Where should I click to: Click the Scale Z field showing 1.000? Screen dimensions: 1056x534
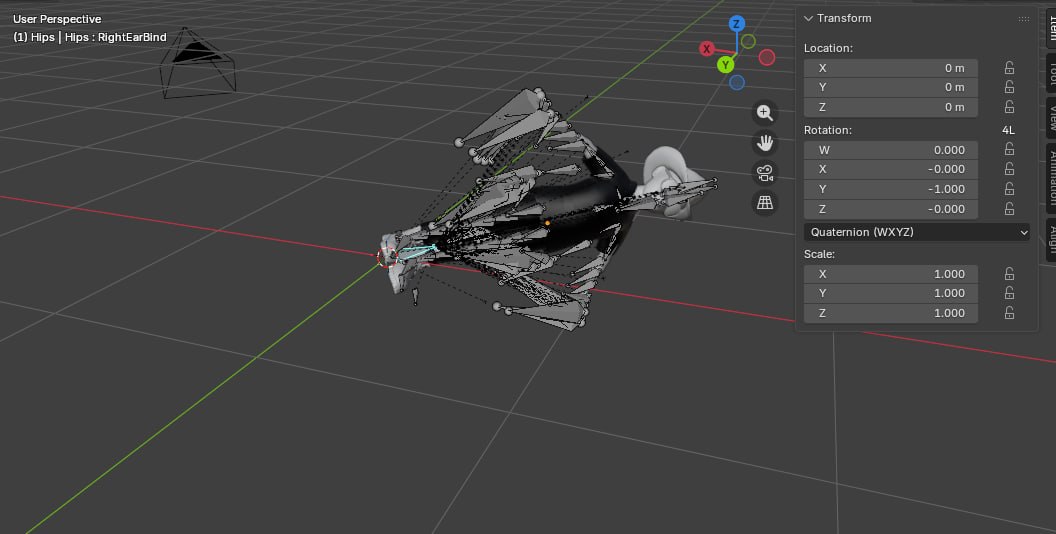point(890,313)
